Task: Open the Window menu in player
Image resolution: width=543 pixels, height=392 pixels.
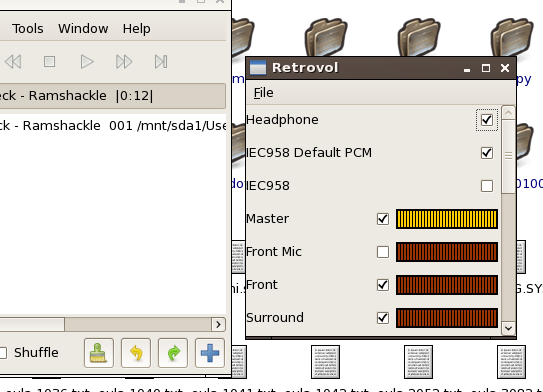Action: (x=83, y=28)
